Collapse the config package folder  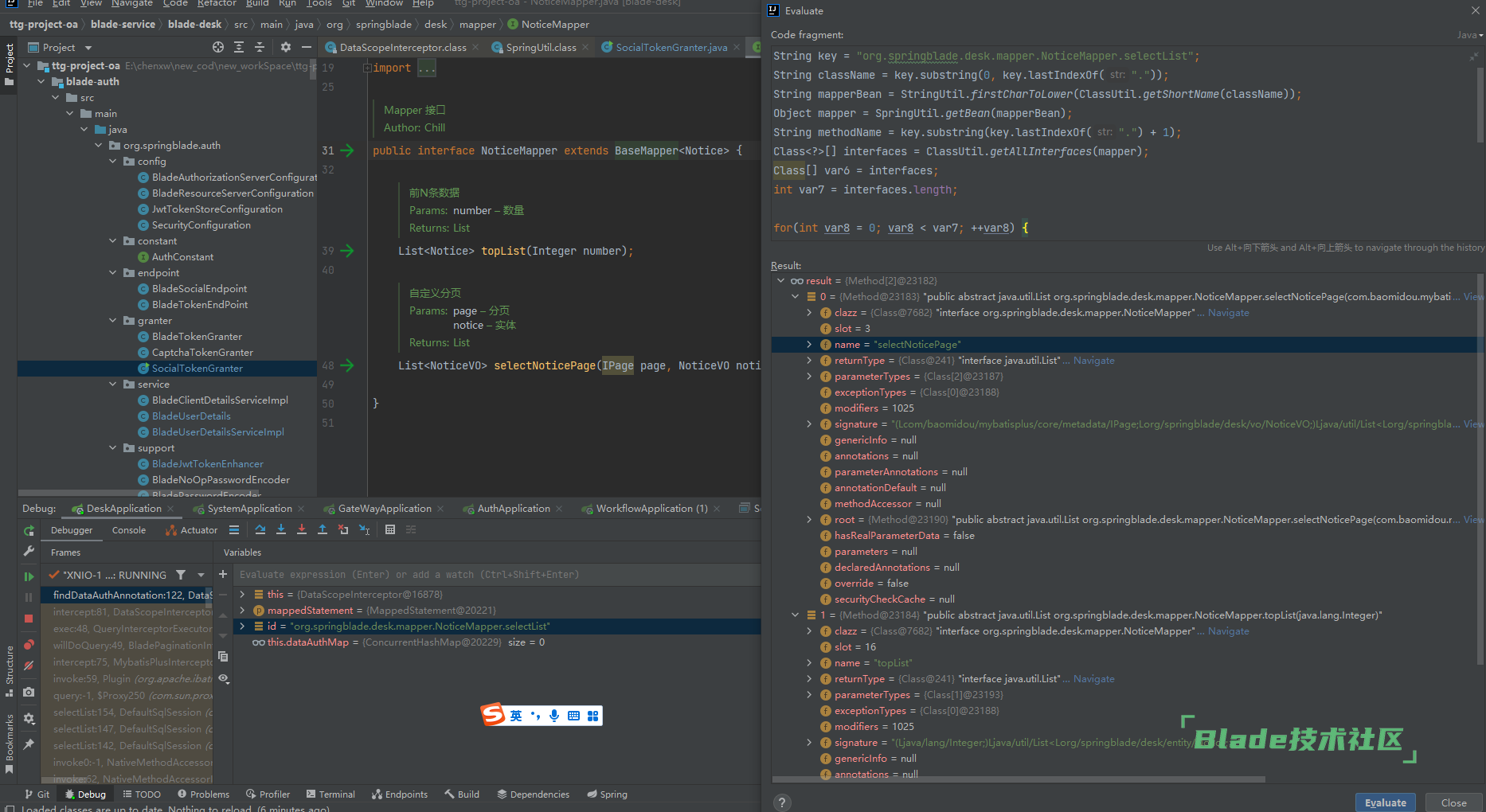point(113,162)
